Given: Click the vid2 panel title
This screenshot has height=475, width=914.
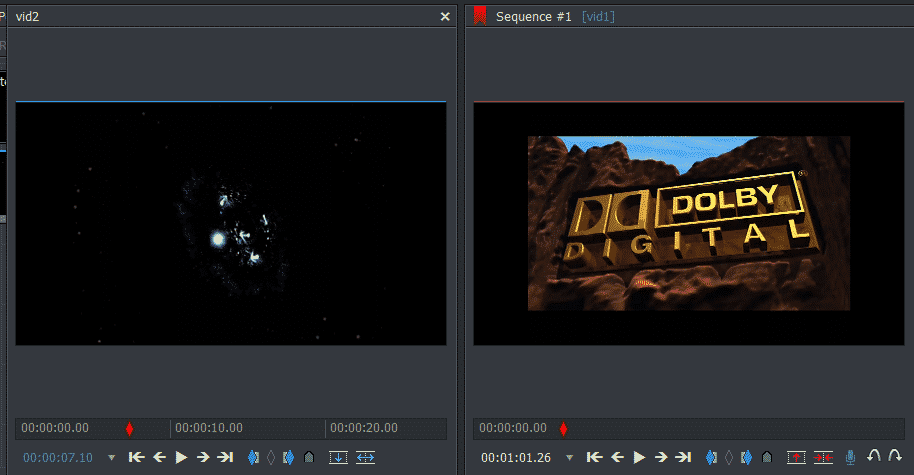Looking at the screenshot, I should click(x=27, y=16).
